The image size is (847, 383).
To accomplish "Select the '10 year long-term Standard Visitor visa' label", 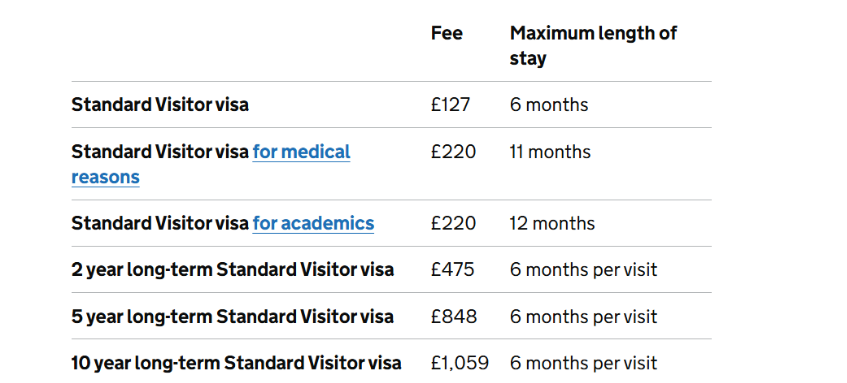I will (236, 363).
